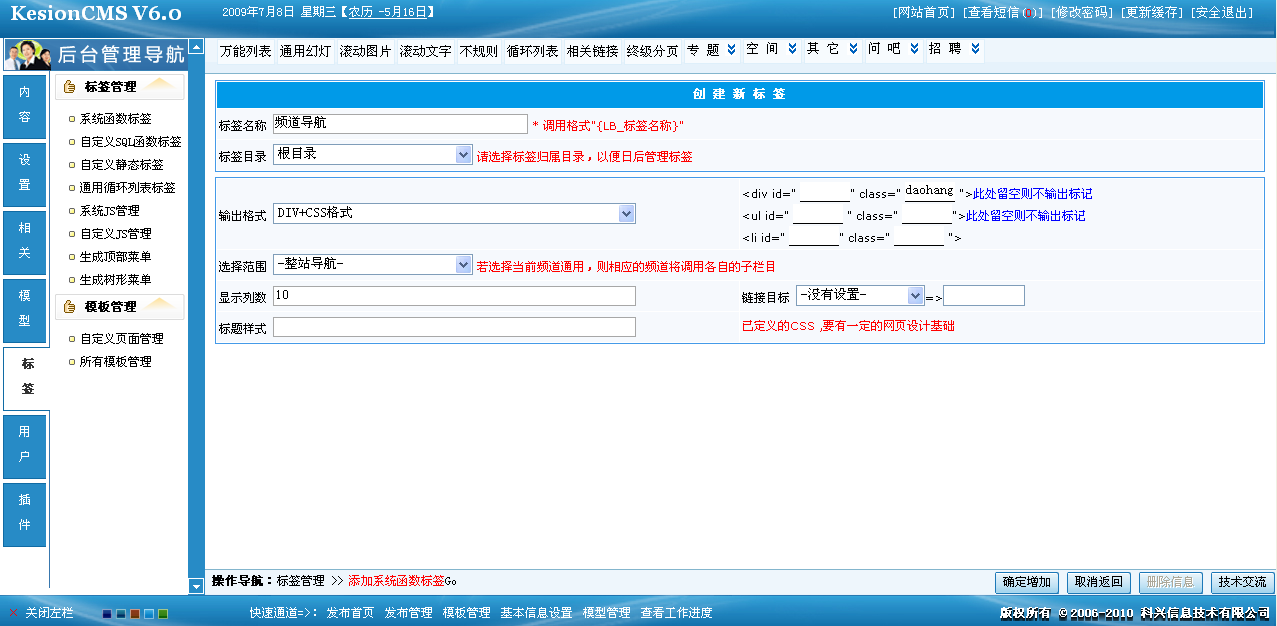Click the double-chevron icon next to 问吧
This screenshot has width=1277, height=626.
point(914,49)
